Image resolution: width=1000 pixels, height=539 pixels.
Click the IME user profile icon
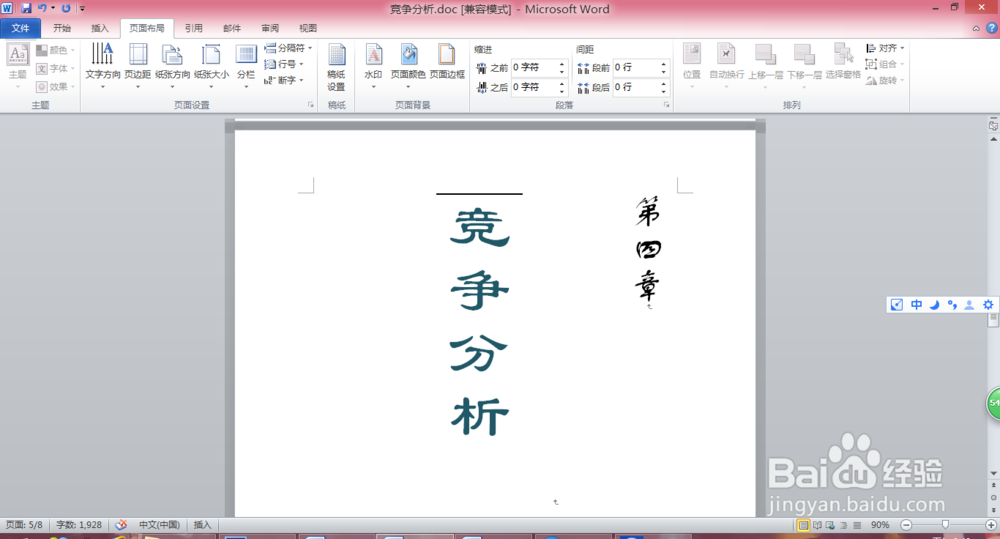pyautogui.click(x=969, y=305)
